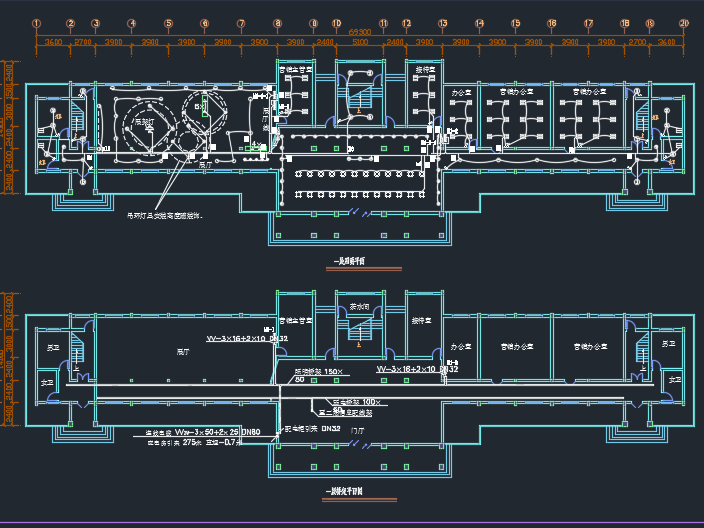Click the 展厅 label in lower plan
The height and width of the screenshot is (528, 704).
[x=183, y=352]
